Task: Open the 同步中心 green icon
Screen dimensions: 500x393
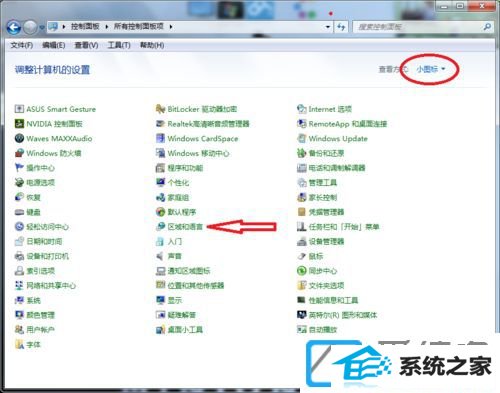Action: [301, 271]
